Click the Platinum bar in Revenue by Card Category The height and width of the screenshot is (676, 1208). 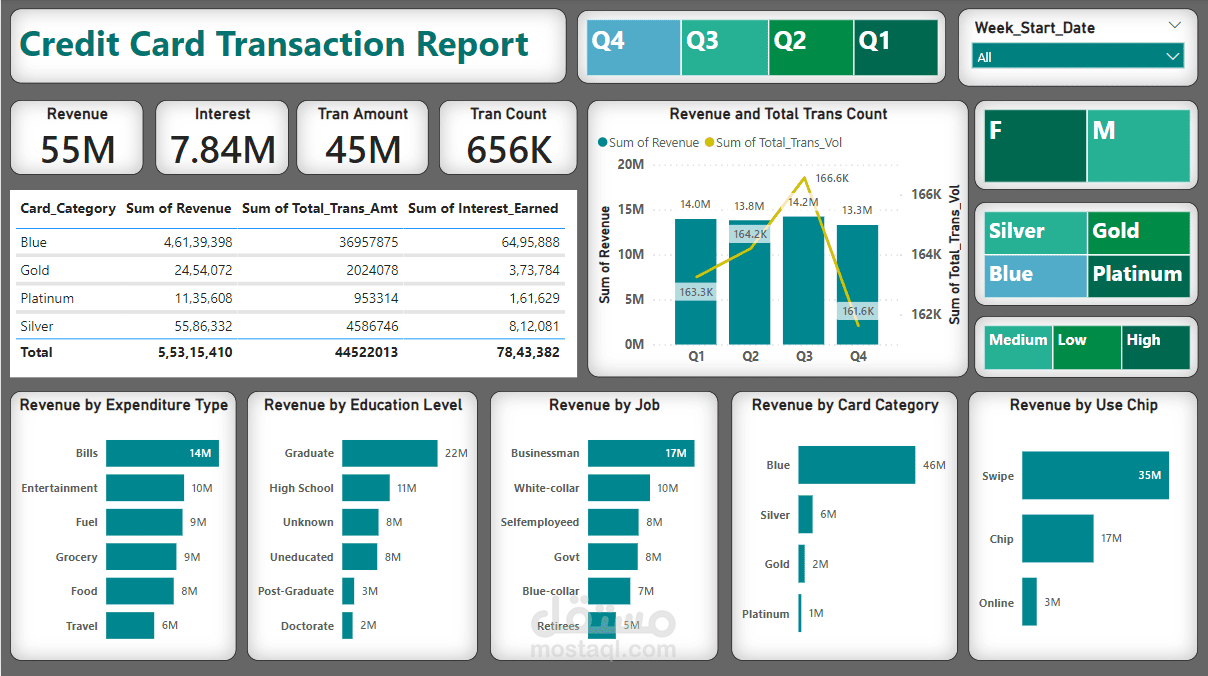point(801,614)
